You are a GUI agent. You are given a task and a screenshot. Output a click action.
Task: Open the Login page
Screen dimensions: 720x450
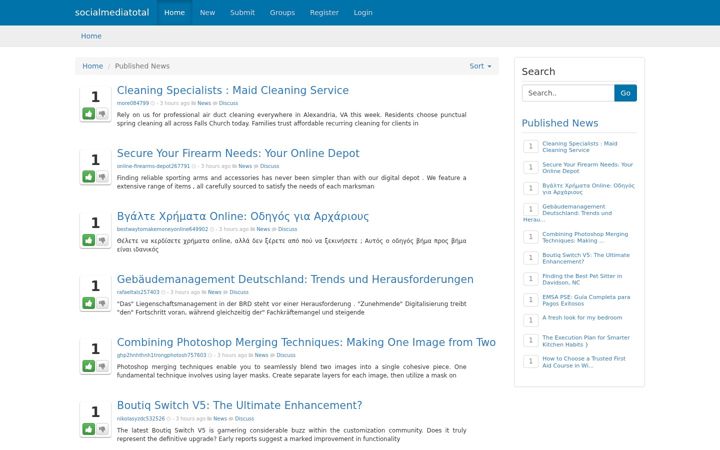click(x=363, y=12)
